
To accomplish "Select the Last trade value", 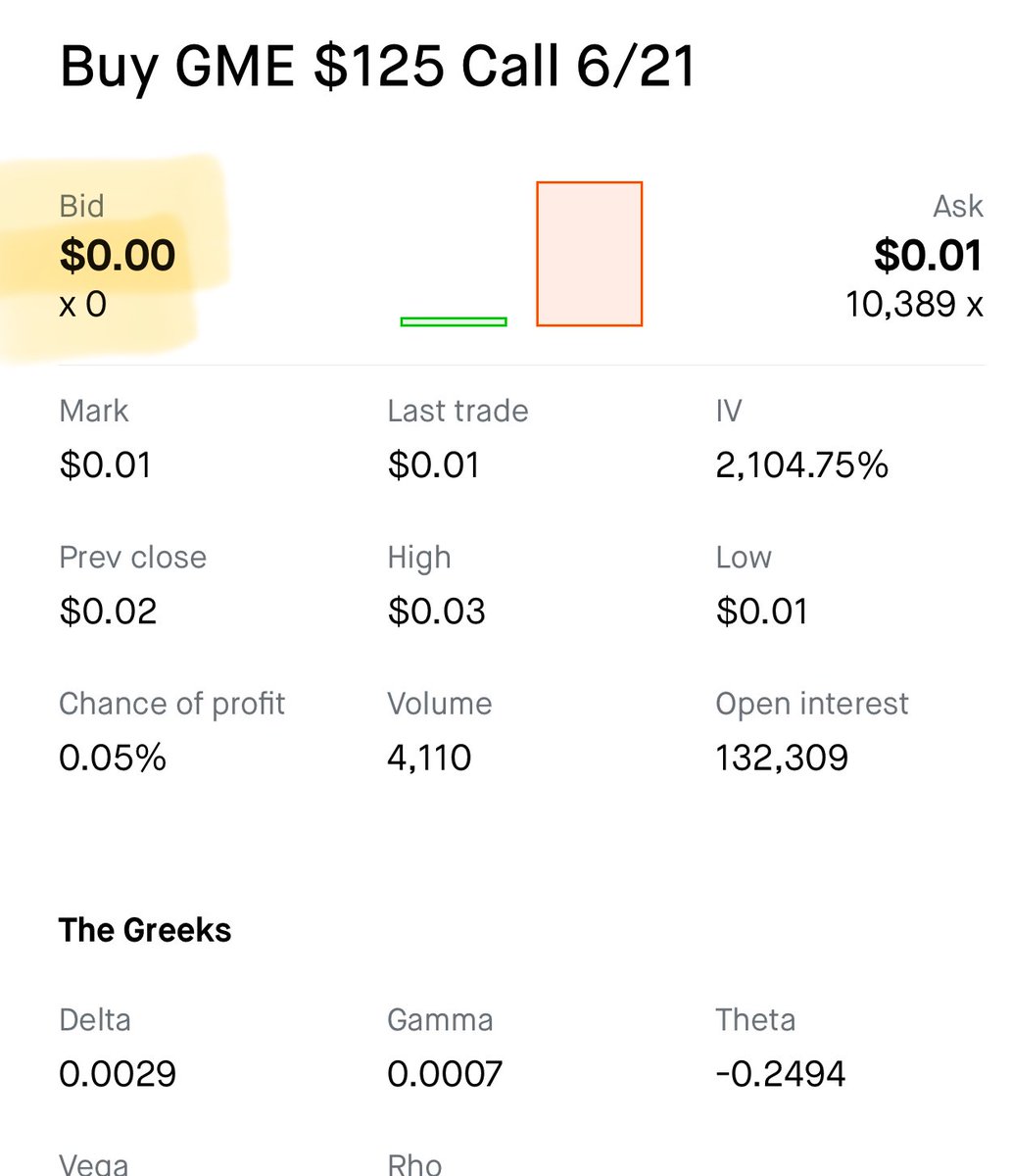I will coord(434,465).
